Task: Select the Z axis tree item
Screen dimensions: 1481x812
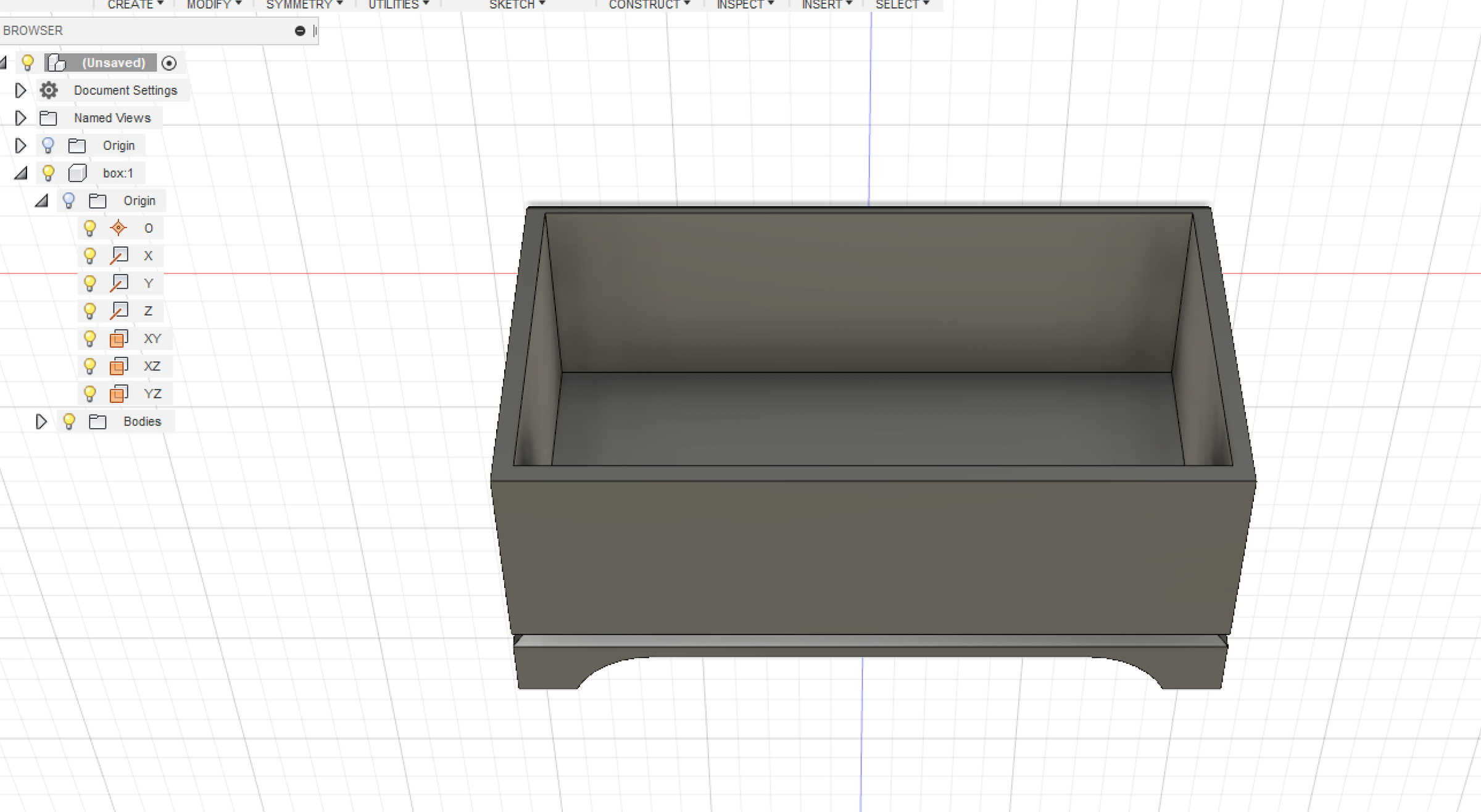Action: coord(148,311)
